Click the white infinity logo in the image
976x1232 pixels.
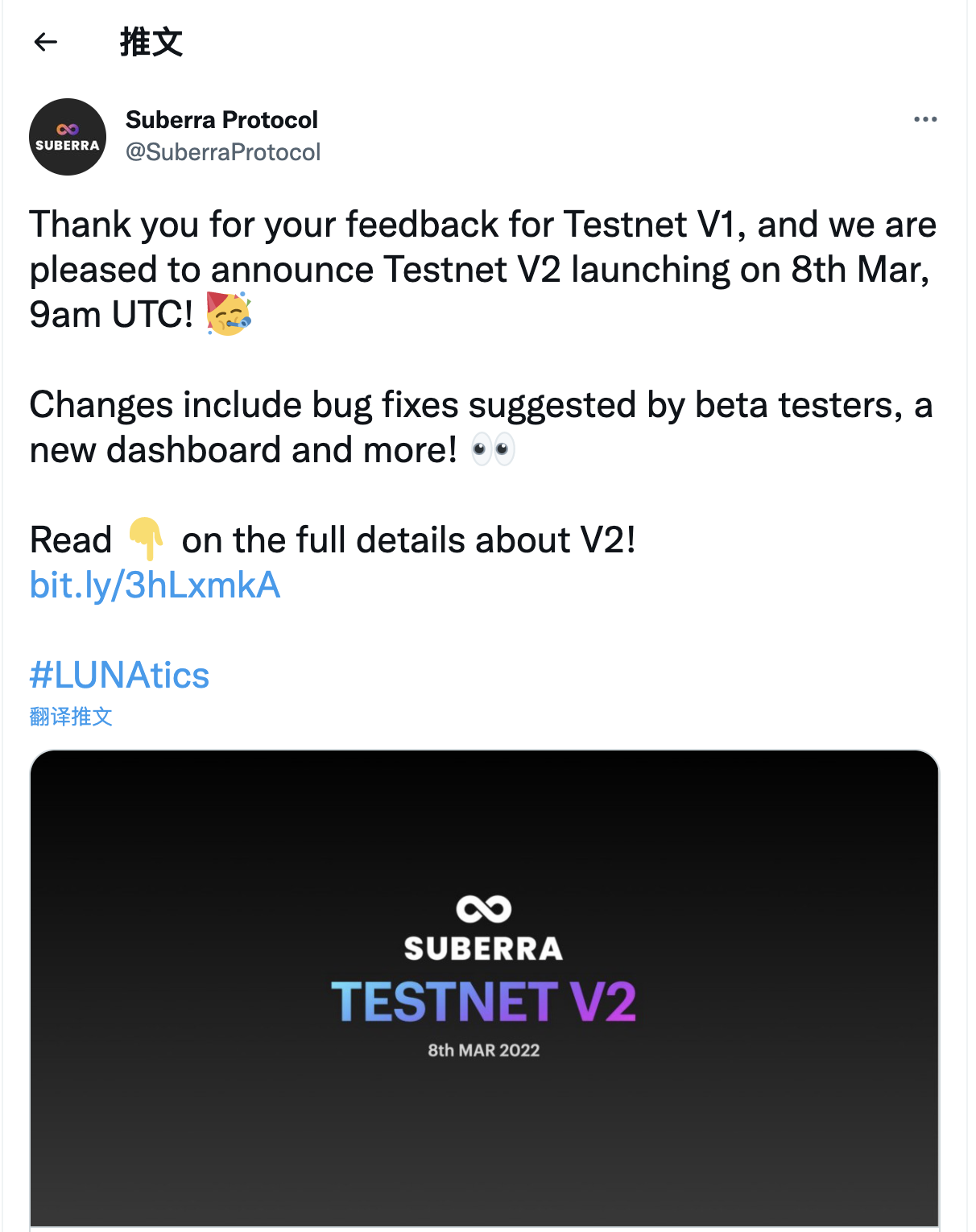point(483,909)
